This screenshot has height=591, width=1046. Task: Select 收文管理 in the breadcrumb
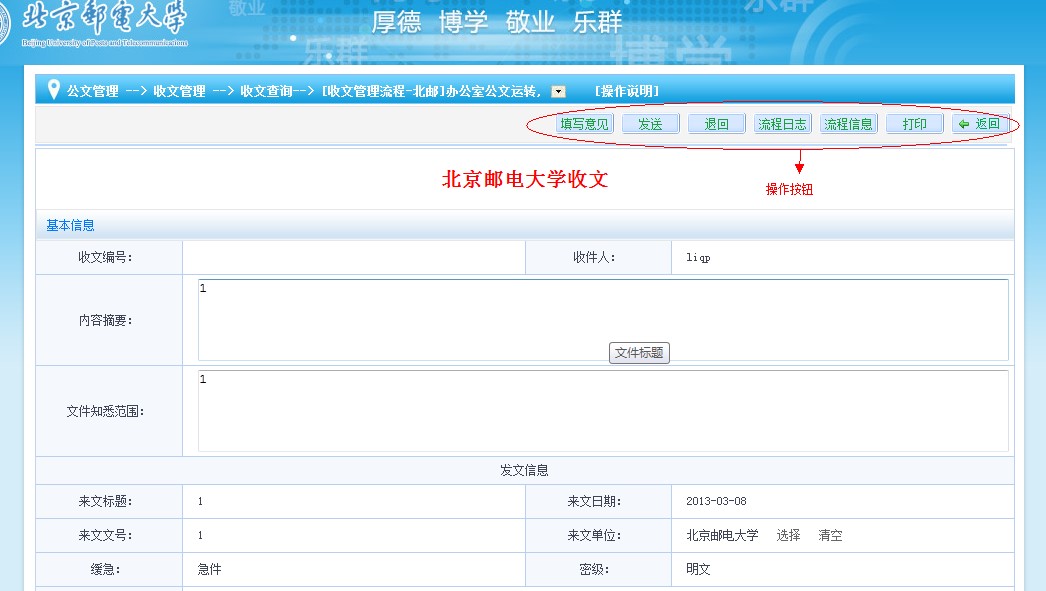click(x=179, y=91)
